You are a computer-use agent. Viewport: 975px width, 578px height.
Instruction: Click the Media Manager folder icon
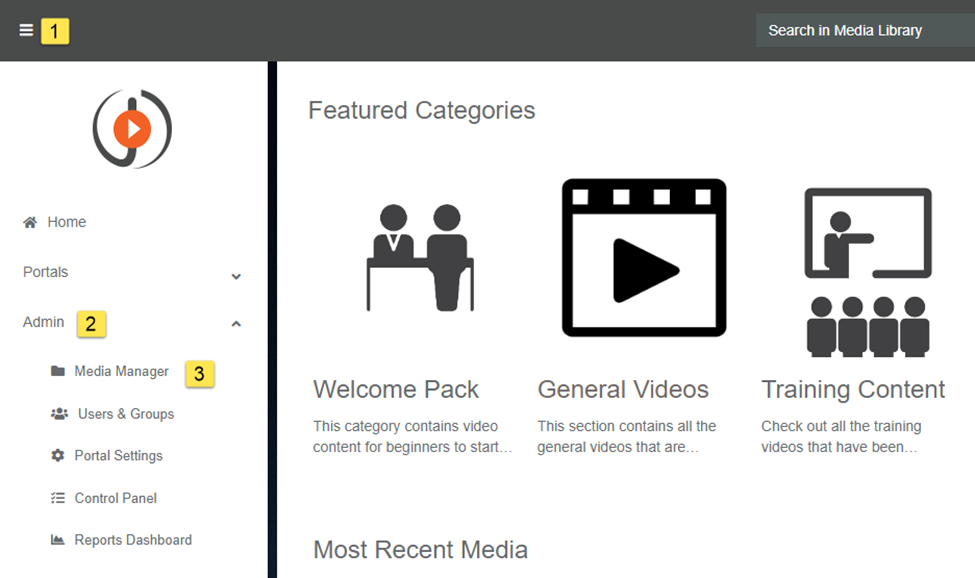(58, 371)
